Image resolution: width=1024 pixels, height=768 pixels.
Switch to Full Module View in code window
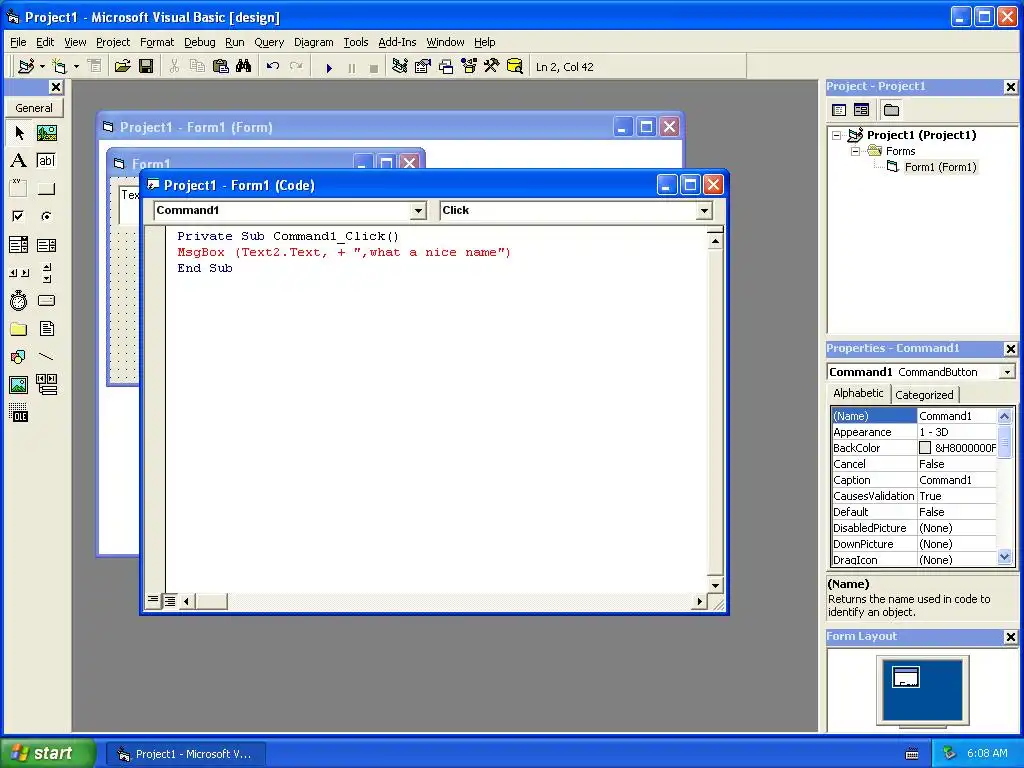(x=170, y=600)
